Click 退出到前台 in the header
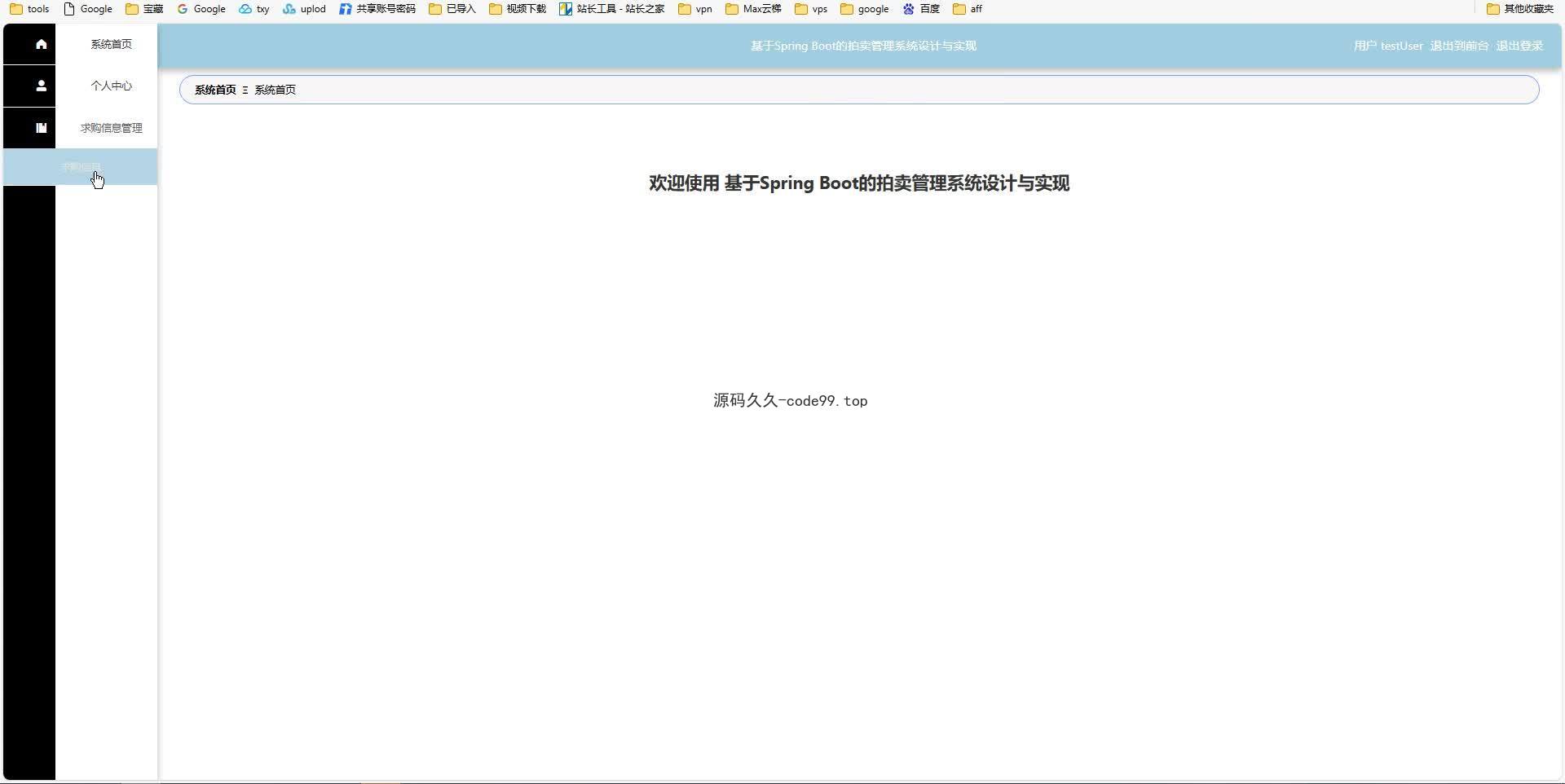This screenshot has height=784, width=1565. (x=1459, y=46)
